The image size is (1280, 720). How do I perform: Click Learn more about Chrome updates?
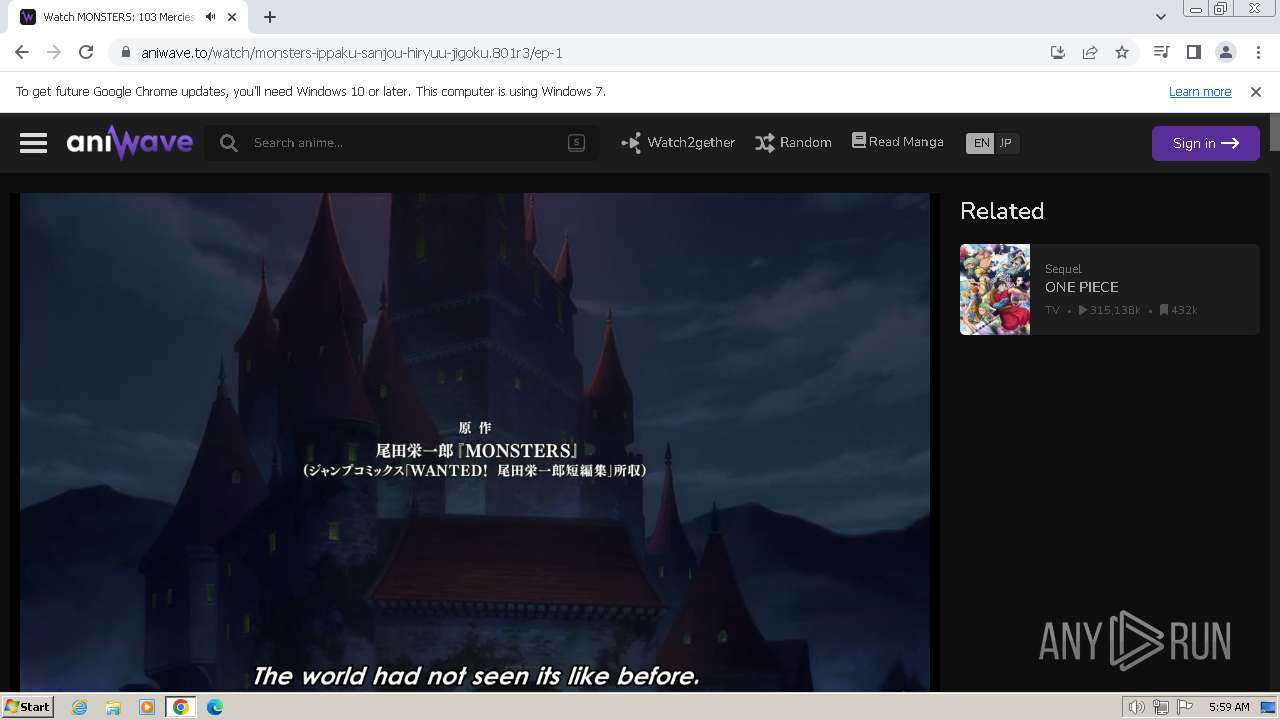coord(1200,91)
